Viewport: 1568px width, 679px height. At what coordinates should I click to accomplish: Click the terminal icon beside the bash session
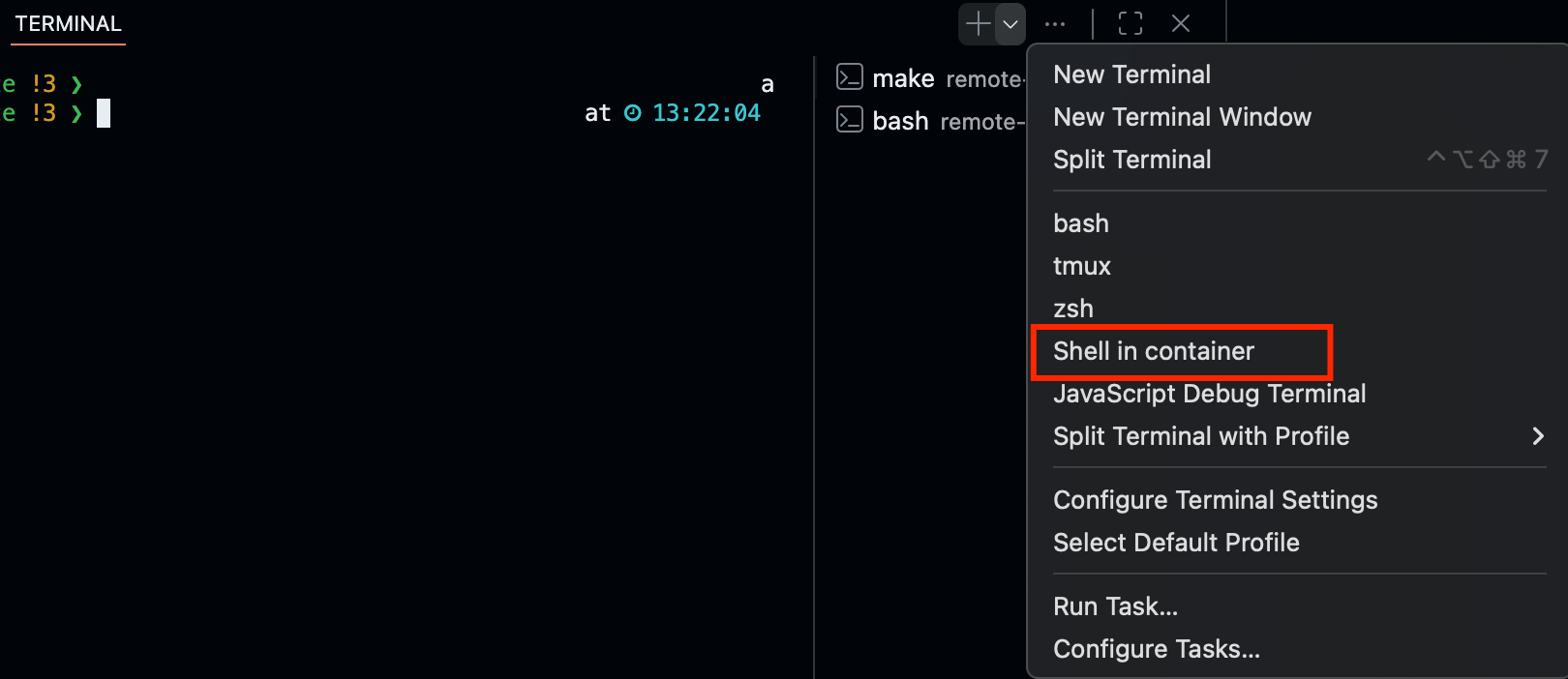(849, 120)
